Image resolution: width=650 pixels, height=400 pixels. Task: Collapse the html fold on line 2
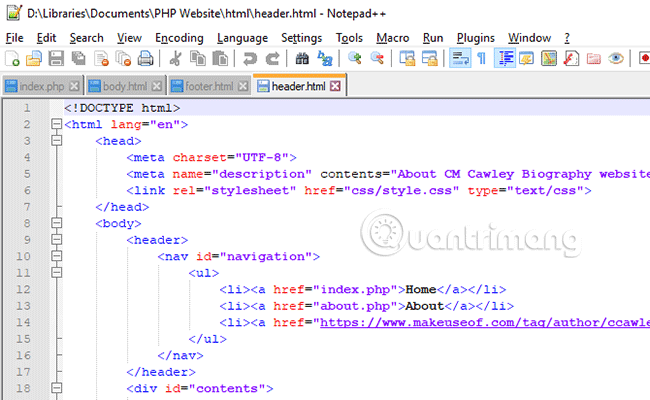[x=56, y=124]
